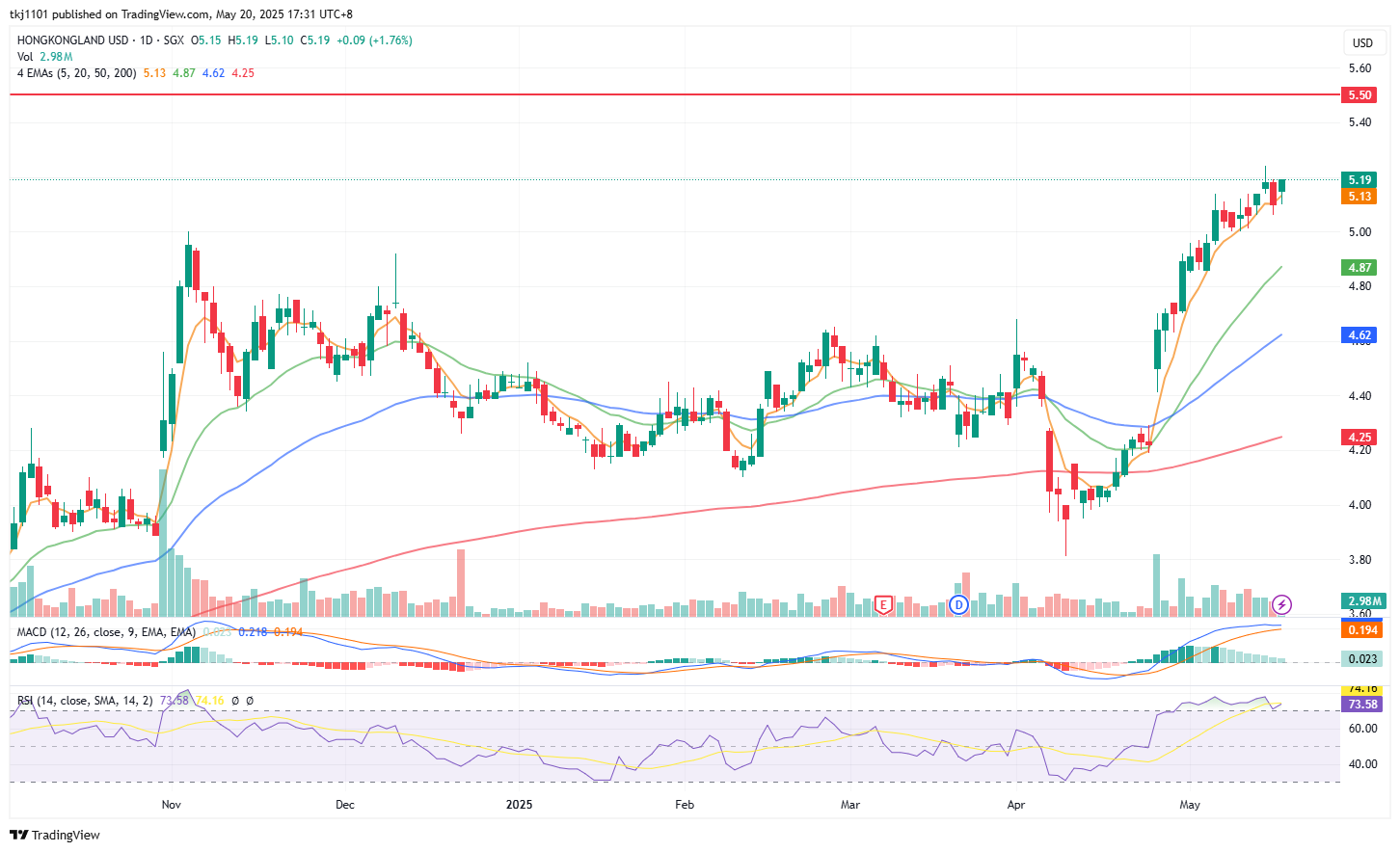Click the orange 0.194 MACD legend value
Image resolution: width=1400 pixels, height=852 pixels.
(288, 632)
